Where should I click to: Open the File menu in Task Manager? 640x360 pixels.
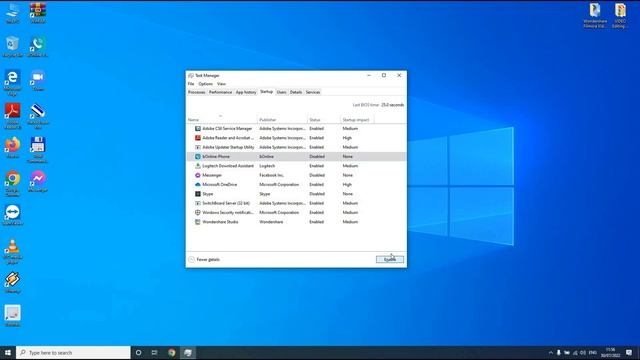(191, 84)
